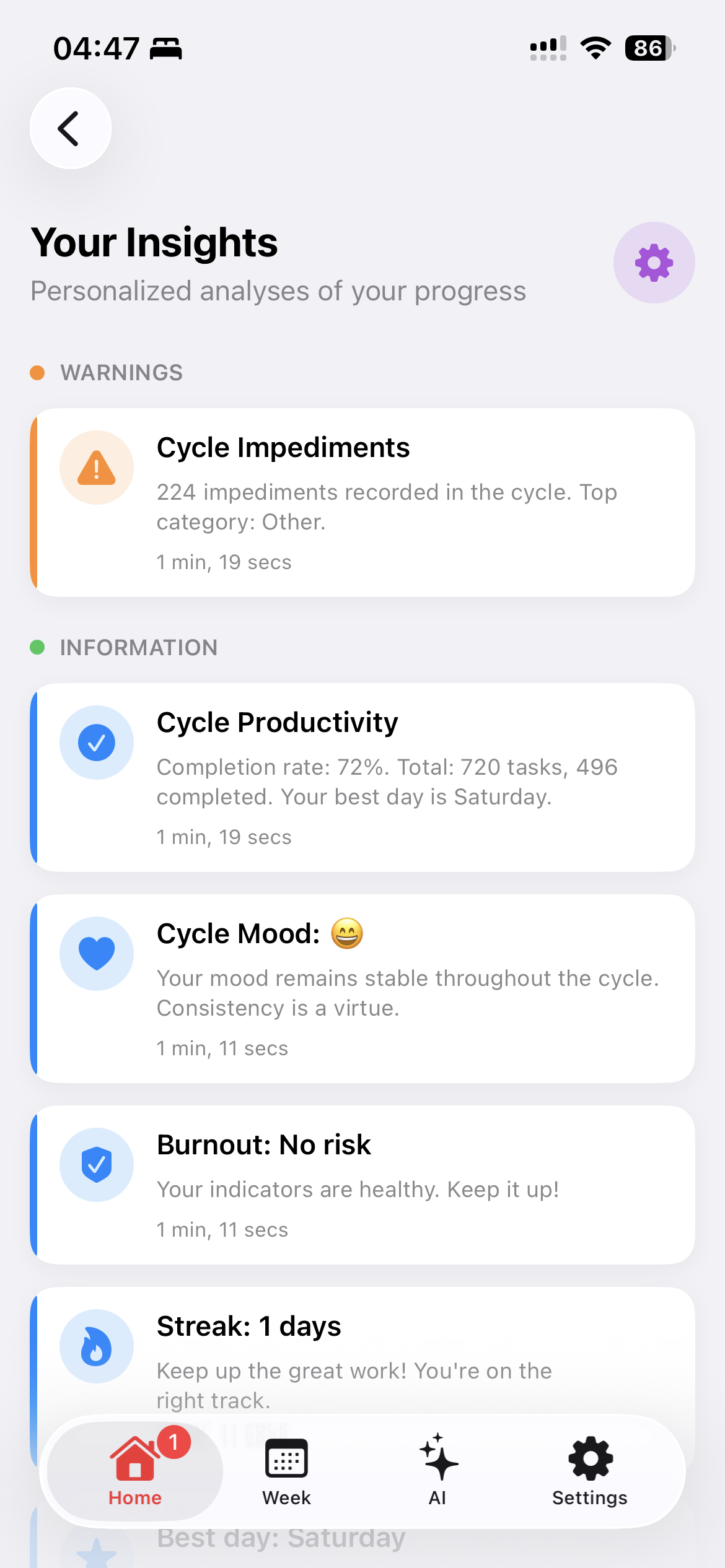Tap the WARNINGS section header
Screen dimensions: 725x1568
pyautogui.click(x=121, y=373)
